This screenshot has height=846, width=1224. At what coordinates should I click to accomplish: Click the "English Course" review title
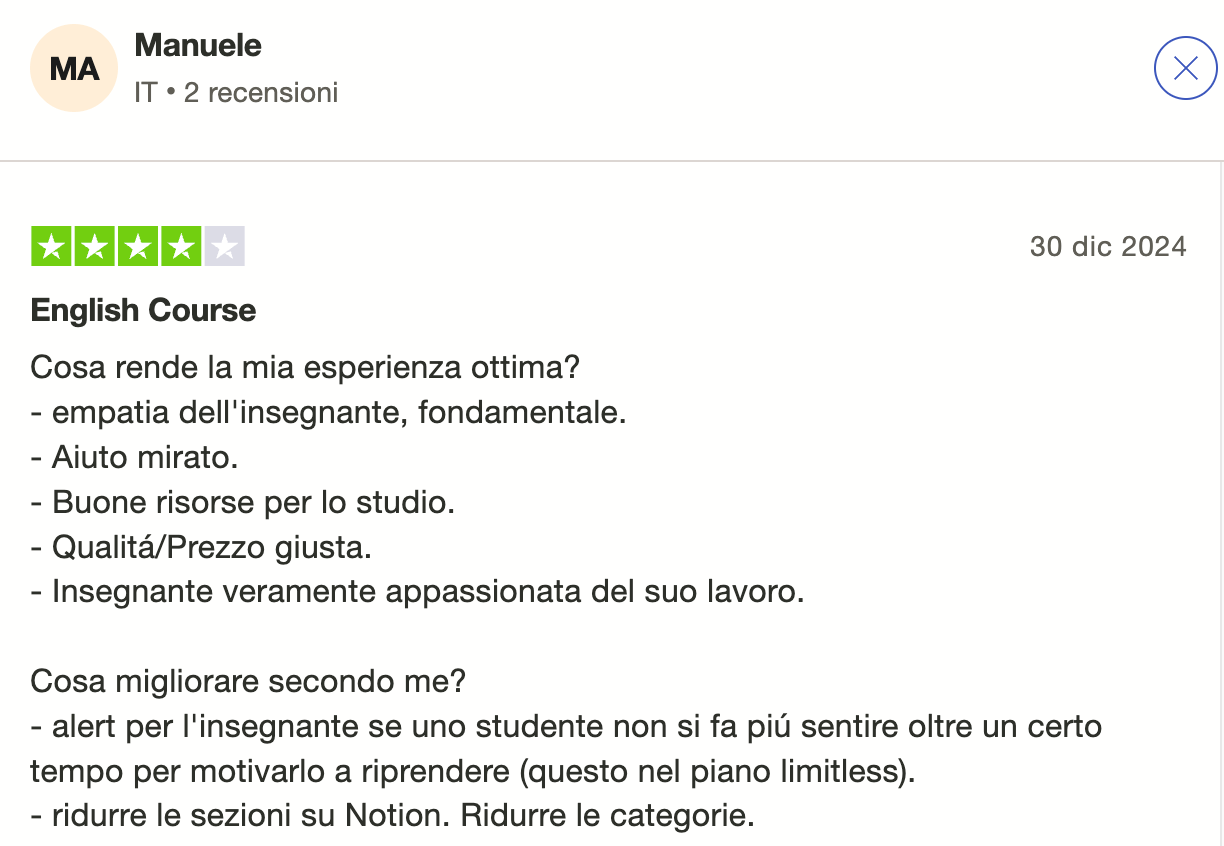tap(143, 310)
